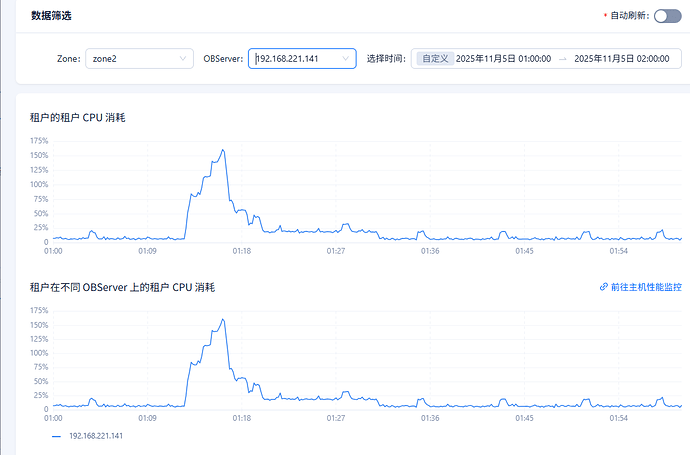Click start time 2025年11月5日 01:00:00 field
690x455 pixels.
(503, 59)
